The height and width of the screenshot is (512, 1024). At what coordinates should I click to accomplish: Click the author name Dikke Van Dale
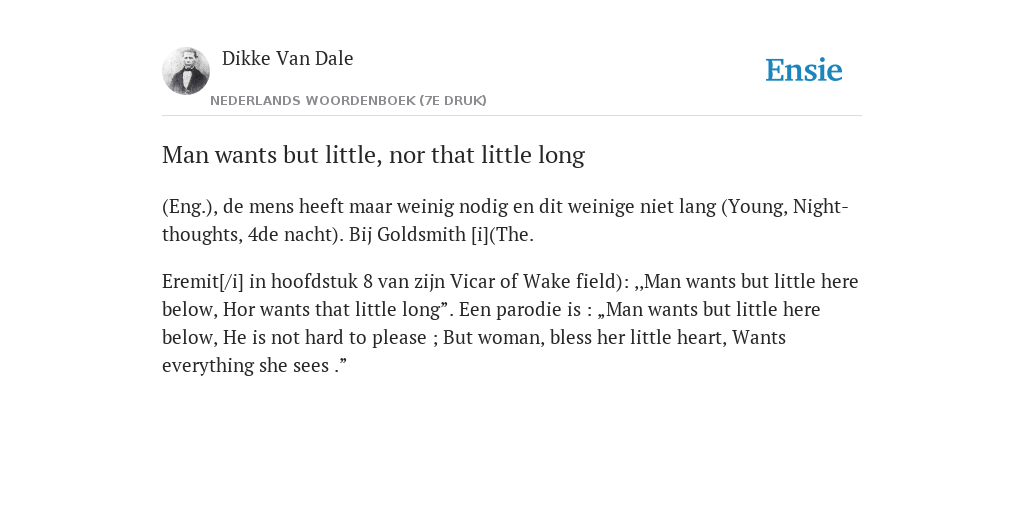click(x=287, y=58)
